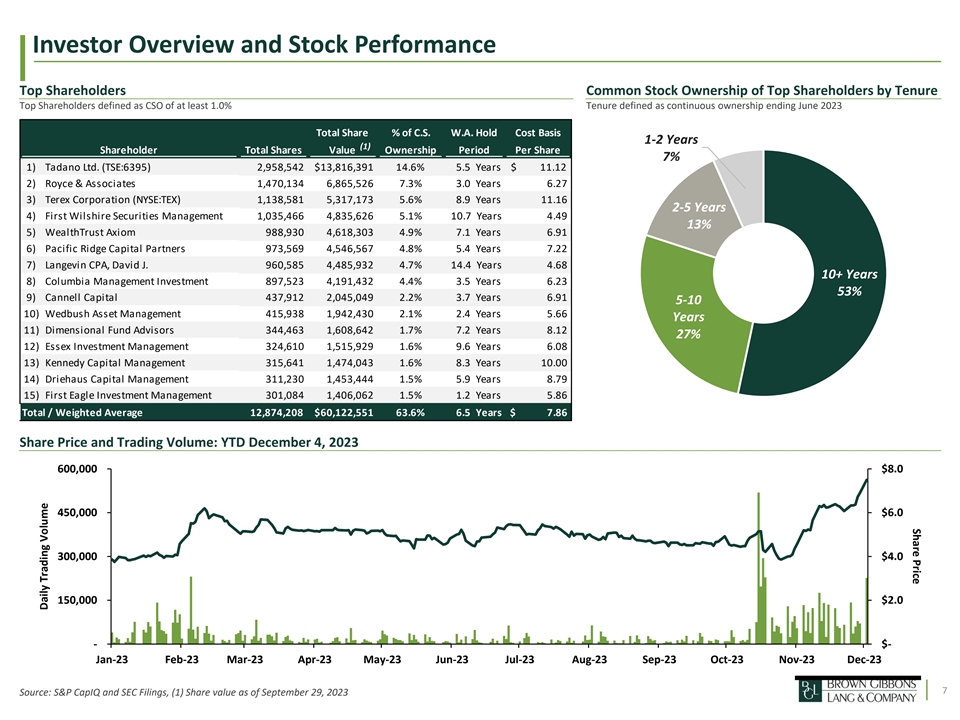Image resolution: width=960 pixels, height=720 pixels.
Task: Click the Investor Overview and Stock Performance title
Action: [264, 45]
